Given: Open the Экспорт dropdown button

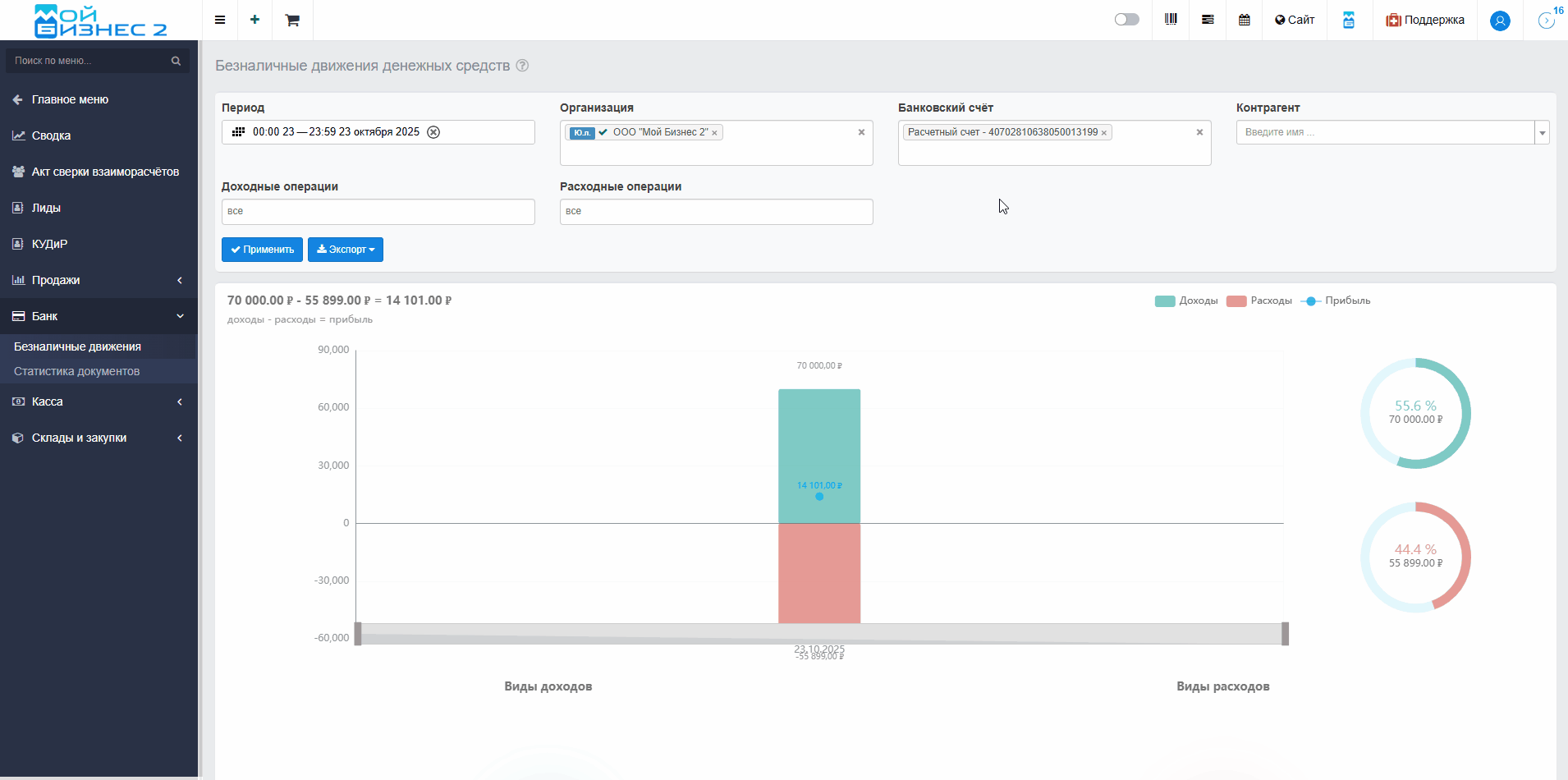Looking at the screenshot, I should point(346,250).
